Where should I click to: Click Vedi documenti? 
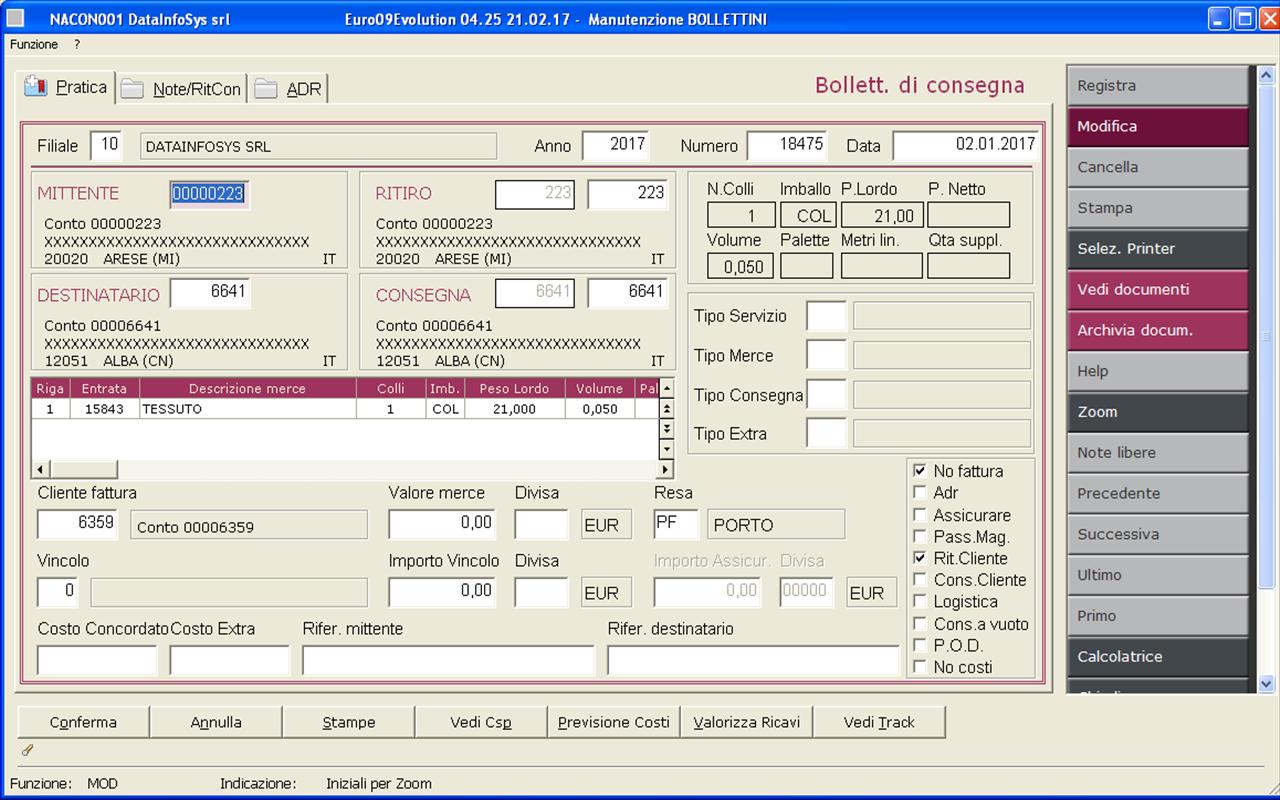(1157, 290)
